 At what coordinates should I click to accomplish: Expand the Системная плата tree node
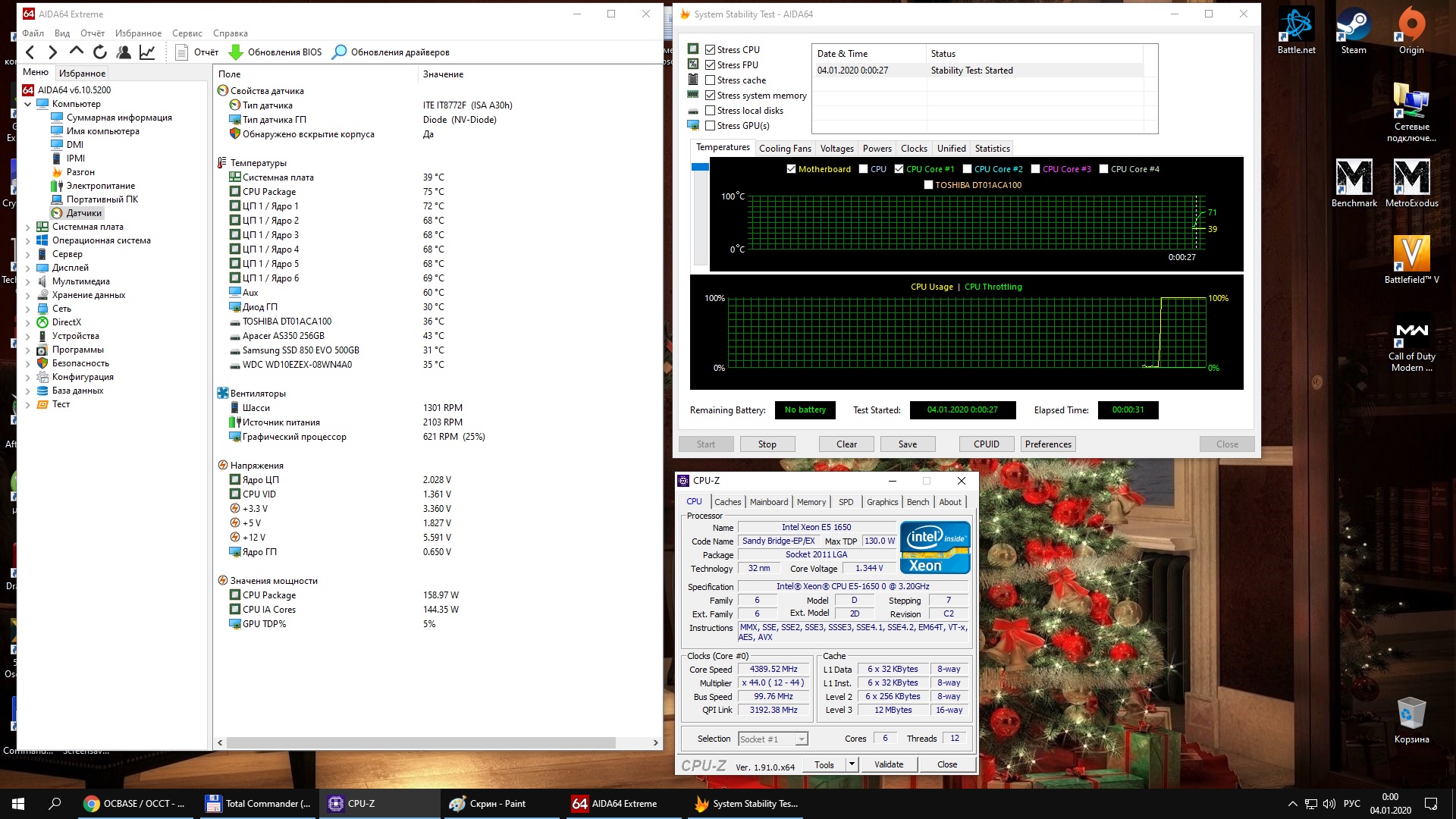tap(28, 227)
